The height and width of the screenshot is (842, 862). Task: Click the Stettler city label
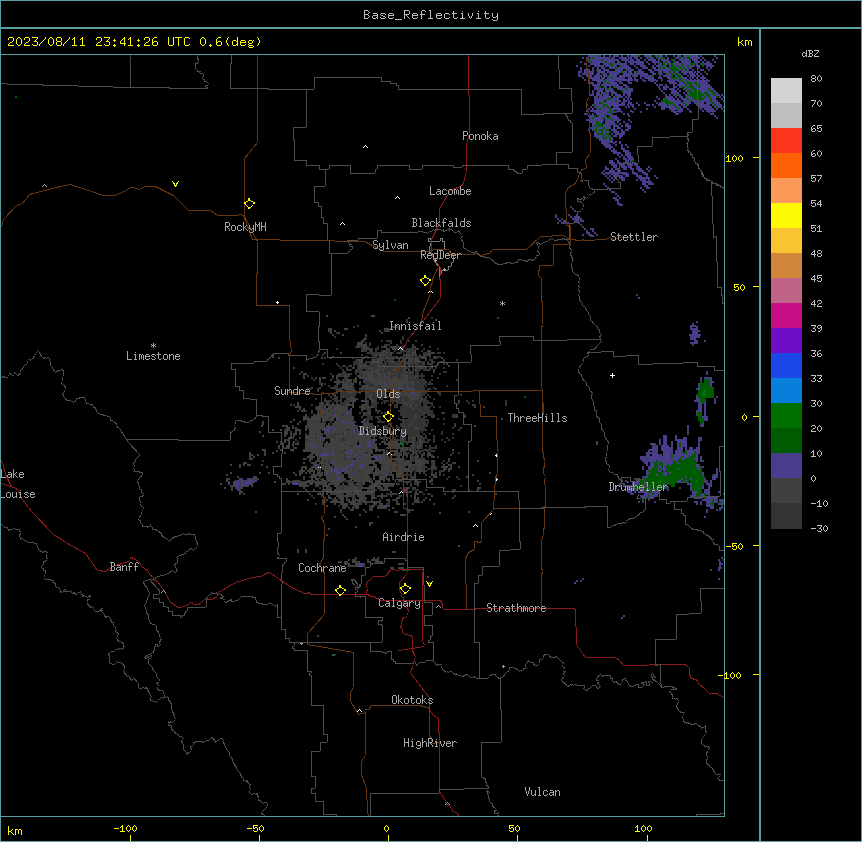pos(634,237)
